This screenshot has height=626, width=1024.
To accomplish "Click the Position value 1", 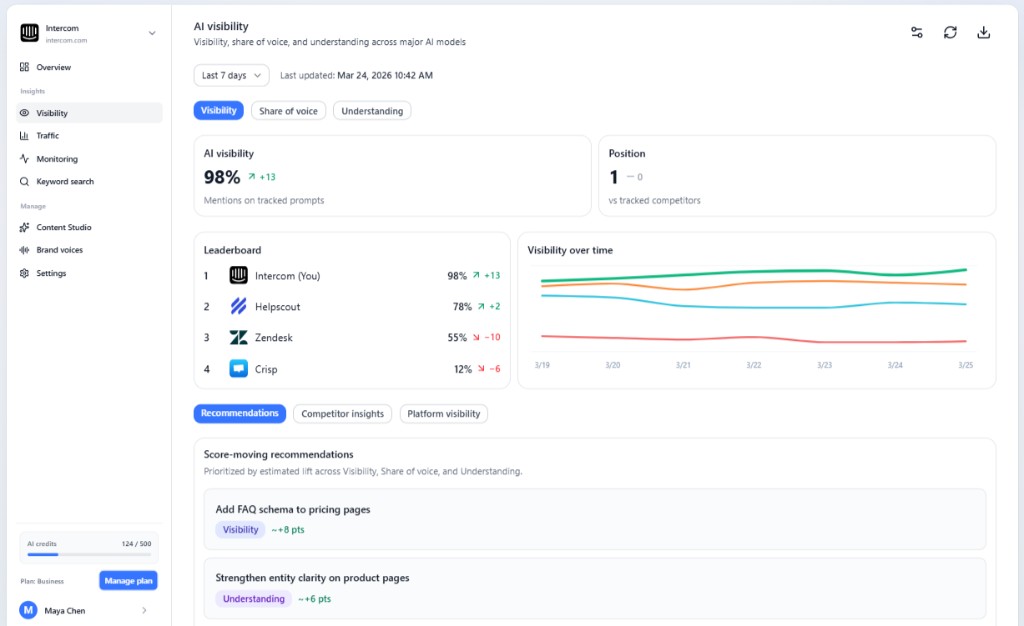I will coord(614,177).
